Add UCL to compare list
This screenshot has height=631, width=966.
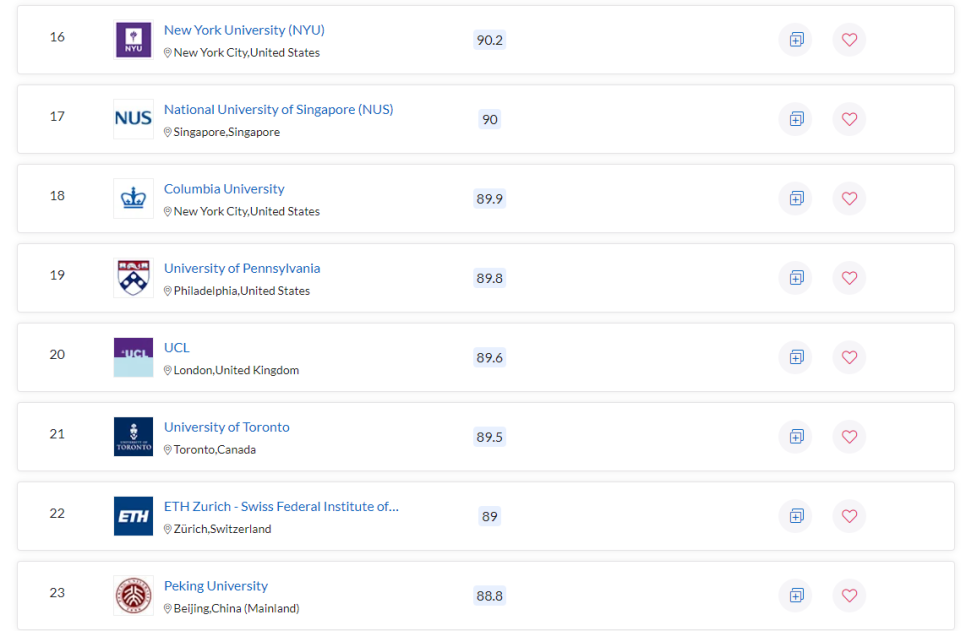pos(796,357)
